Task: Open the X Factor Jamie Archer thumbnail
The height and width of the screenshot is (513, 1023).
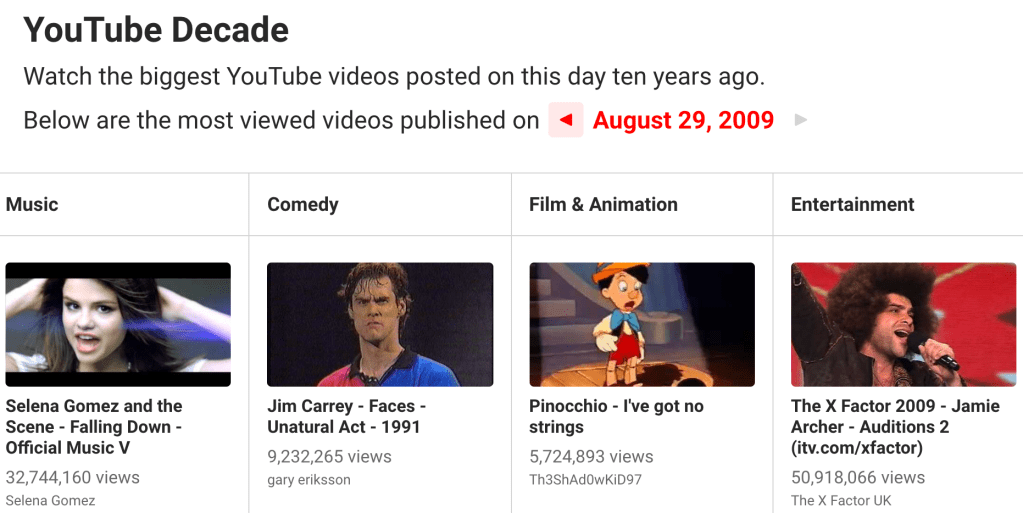Action: click(903, 324)
